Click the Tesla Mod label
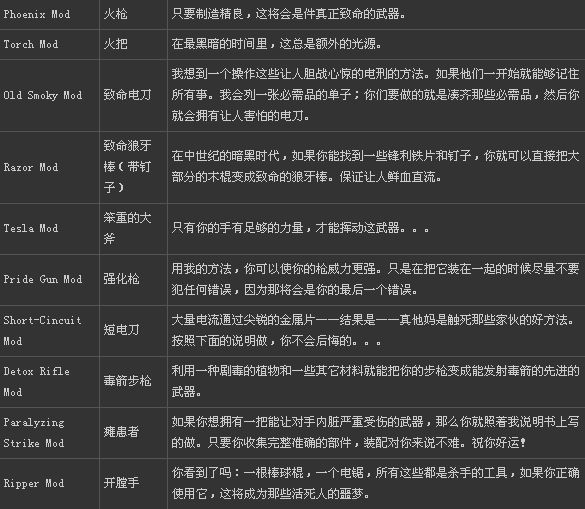This screenshot has height=509, width=585. click(x=31, y=228)
